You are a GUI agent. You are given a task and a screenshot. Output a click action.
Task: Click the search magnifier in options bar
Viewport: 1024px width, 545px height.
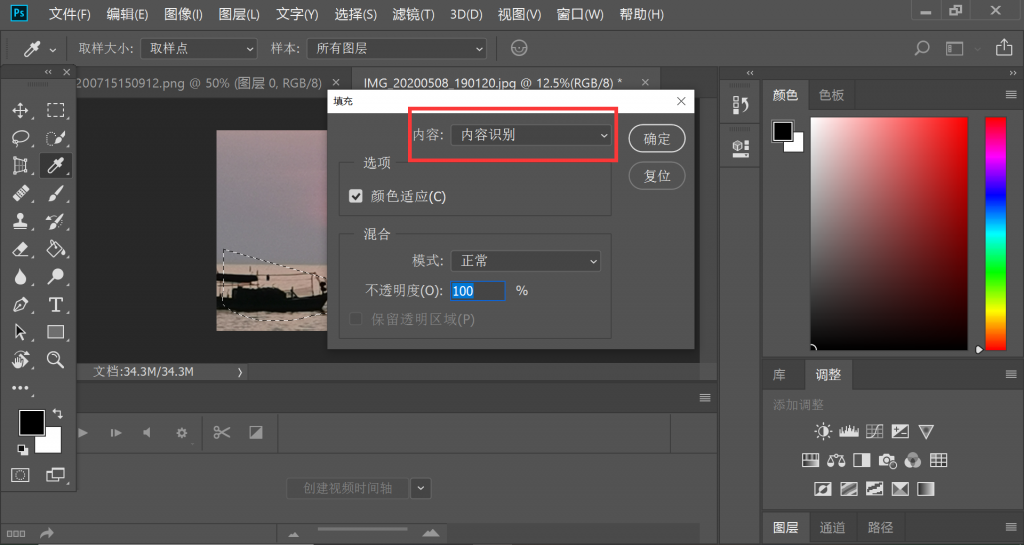pos(921,48)
